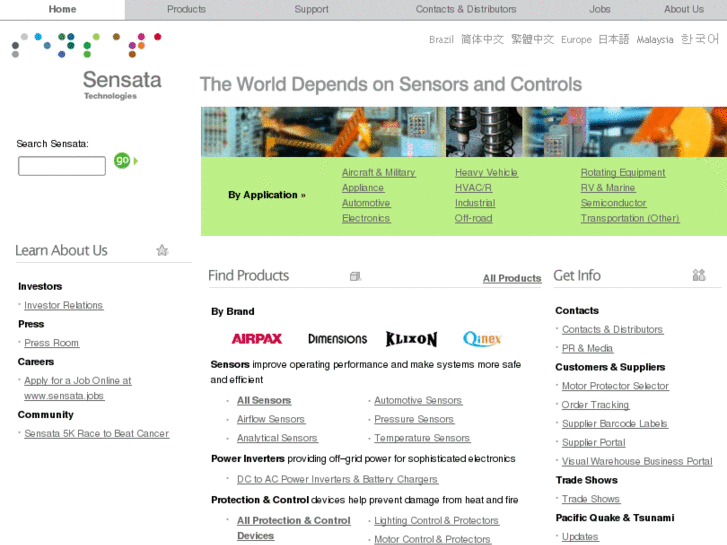727x545 pixels.
Task: Switch to the Japanese site
Action: point(613,39)
